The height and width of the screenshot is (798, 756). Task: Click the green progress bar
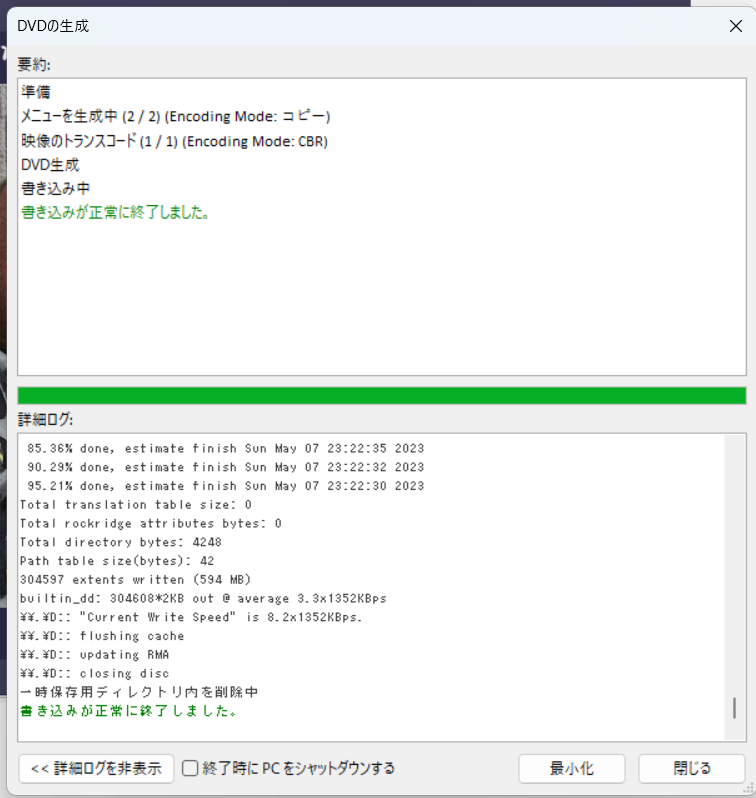[x=381, y=395]
